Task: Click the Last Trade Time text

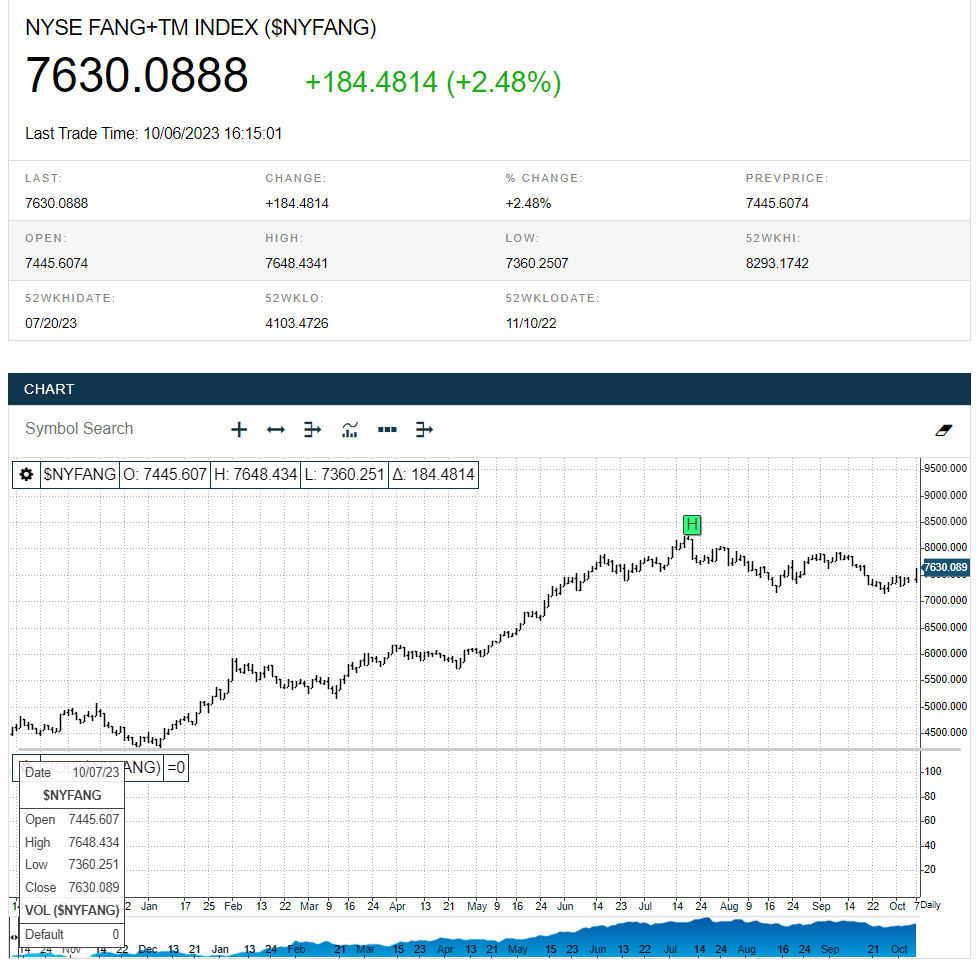Action: [x=154, y=133]
